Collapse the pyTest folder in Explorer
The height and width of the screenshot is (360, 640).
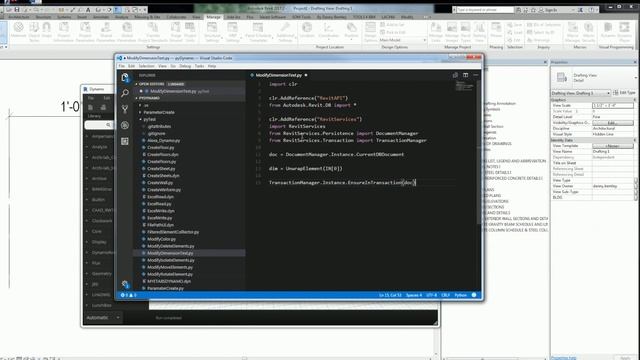pyautogui.click(x=149, y=119)
